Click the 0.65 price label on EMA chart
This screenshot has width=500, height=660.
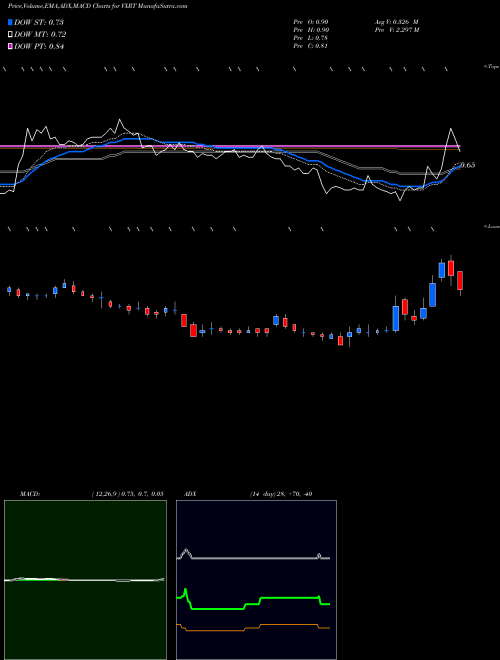point(468,165)
